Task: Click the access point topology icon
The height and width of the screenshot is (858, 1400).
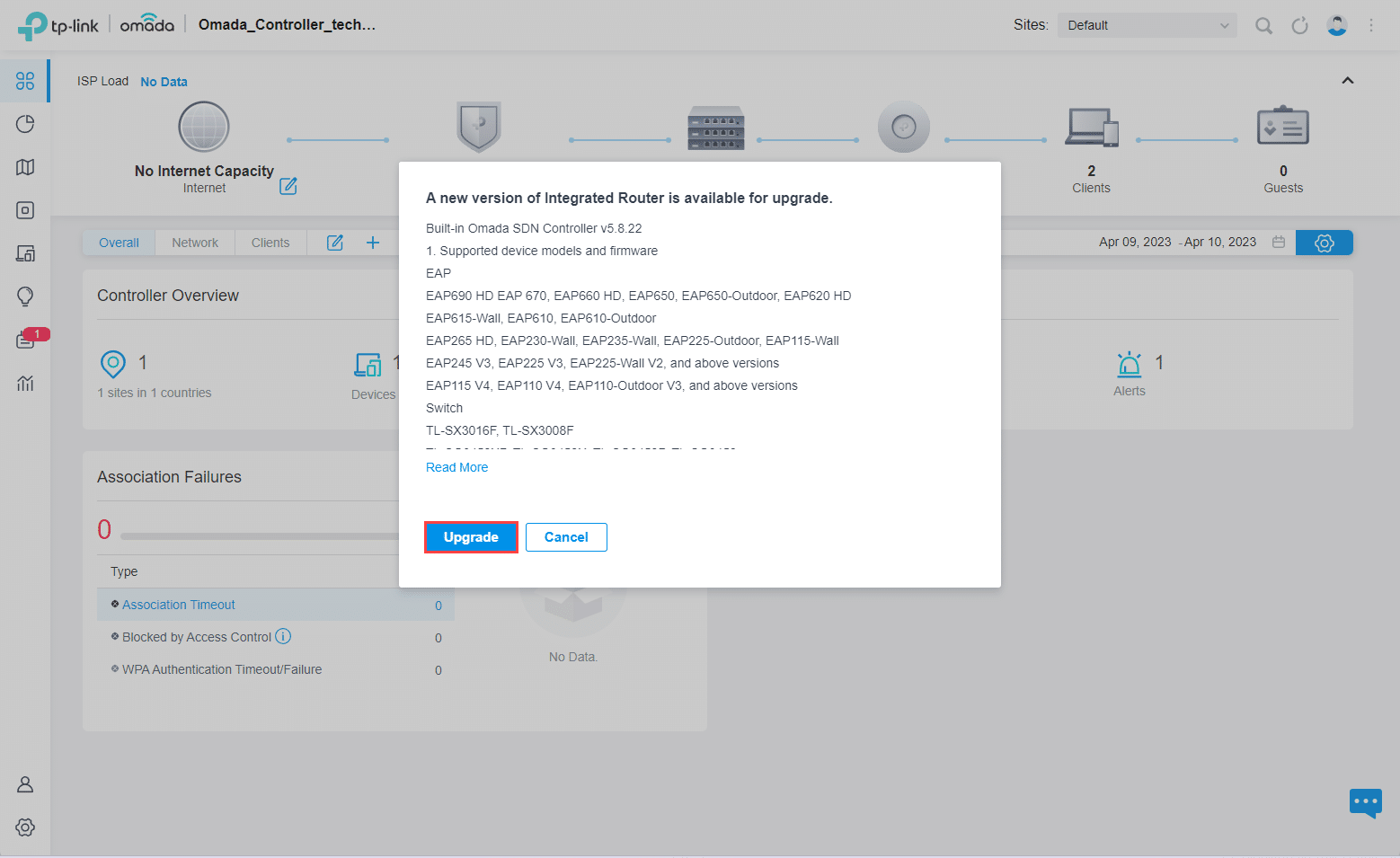Action: (904, 127)
